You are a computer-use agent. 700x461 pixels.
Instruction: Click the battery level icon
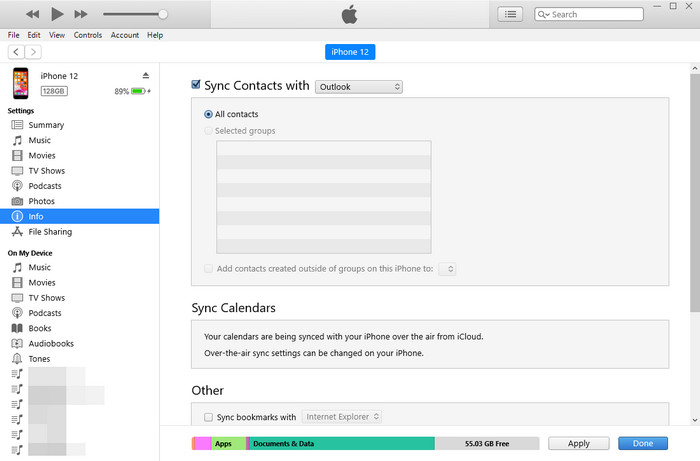(x=138, y=91)
